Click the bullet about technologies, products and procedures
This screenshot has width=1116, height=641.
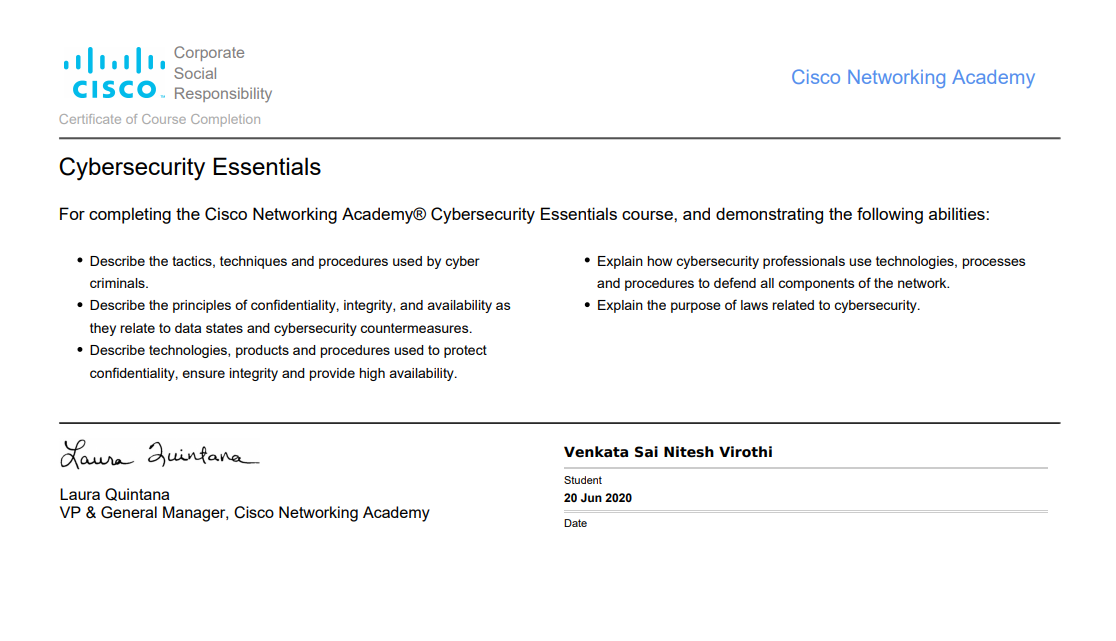click(x=288, y=361)
